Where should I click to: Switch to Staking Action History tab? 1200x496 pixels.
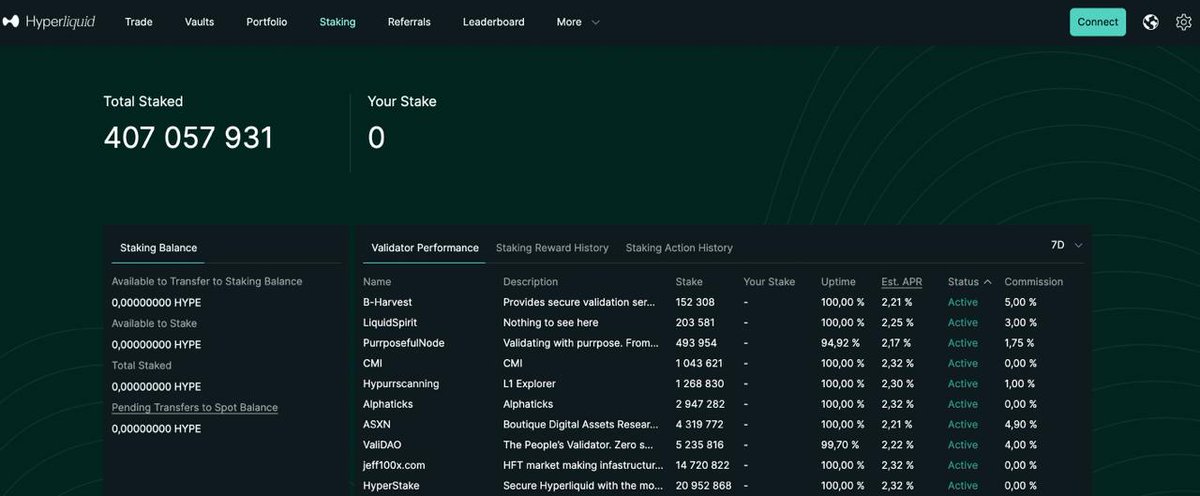[679, 248]
